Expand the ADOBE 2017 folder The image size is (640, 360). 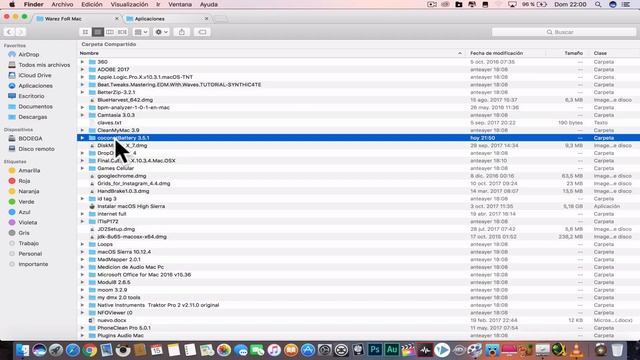(82, 69)
